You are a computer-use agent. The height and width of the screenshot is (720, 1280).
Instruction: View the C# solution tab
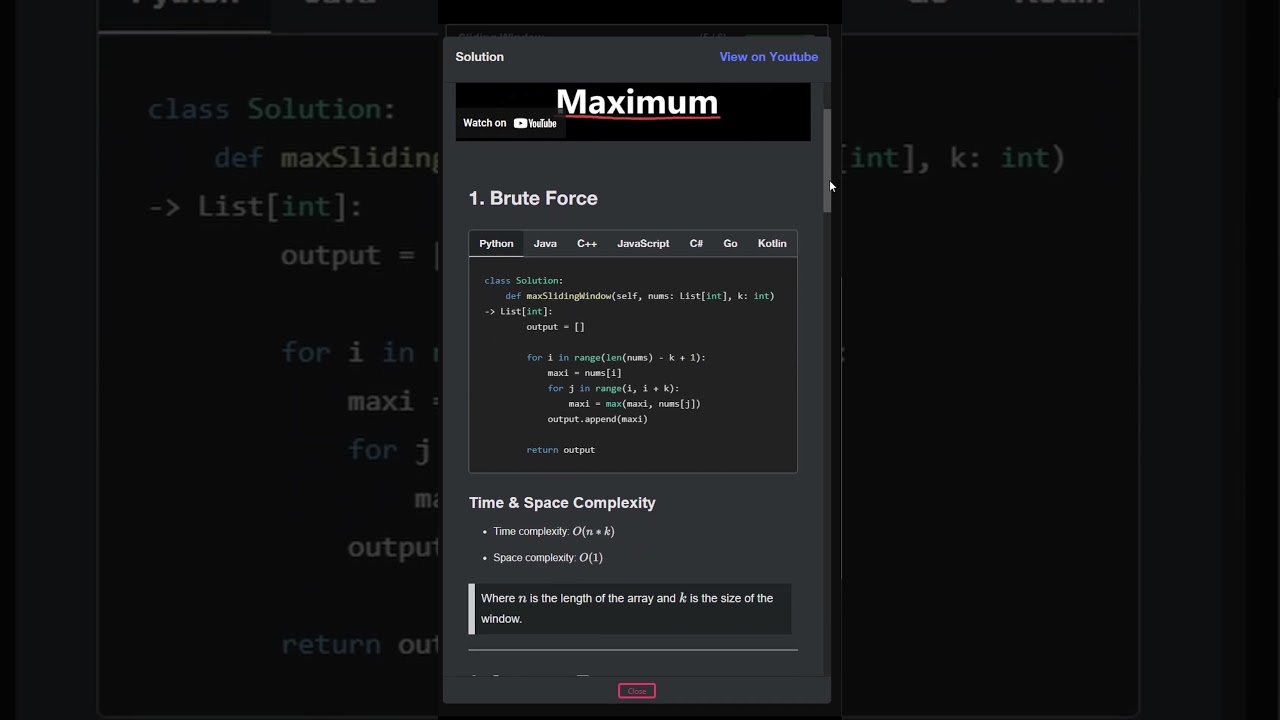696,243
